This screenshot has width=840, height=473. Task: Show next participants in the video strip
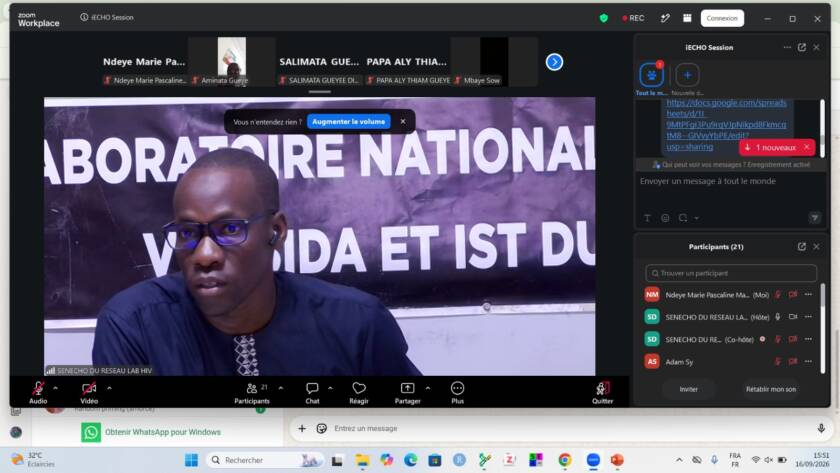click(554, 62)
